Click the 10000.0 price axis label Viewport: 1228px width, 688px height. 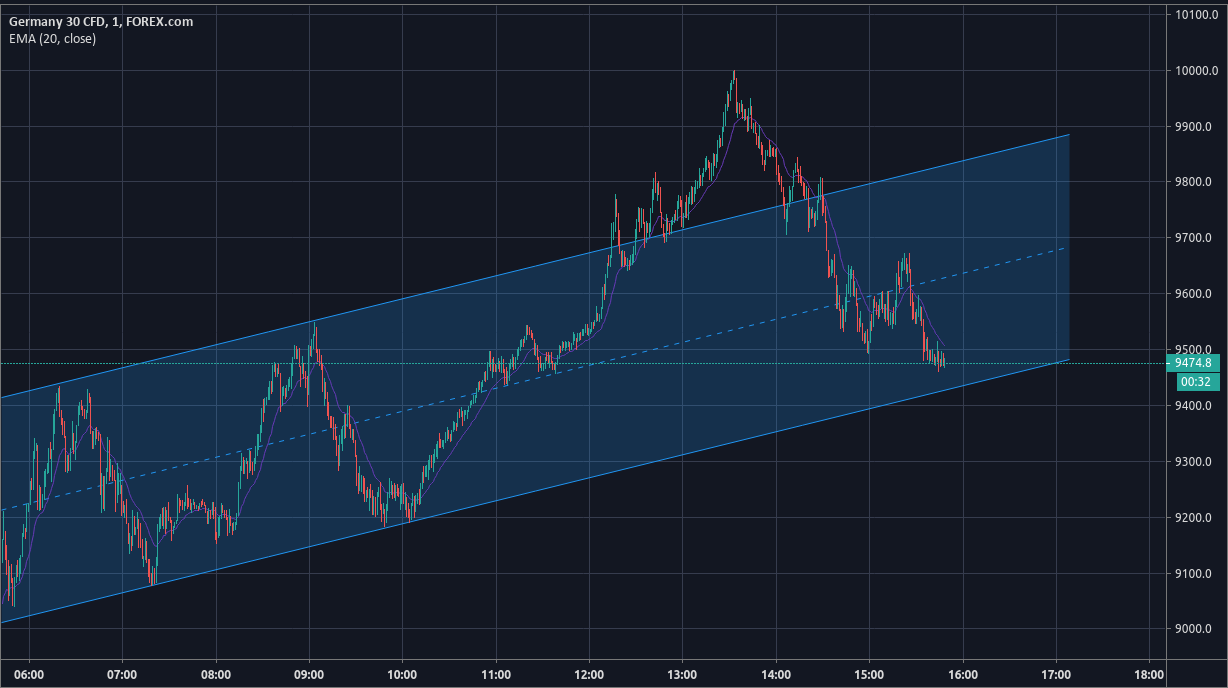1197,72
